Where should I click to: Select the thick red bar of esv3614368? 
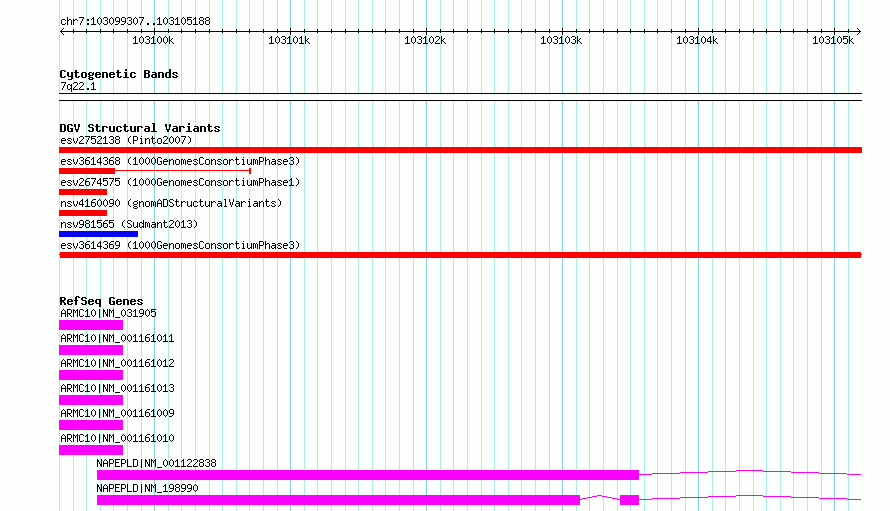(x=87, y=171)
